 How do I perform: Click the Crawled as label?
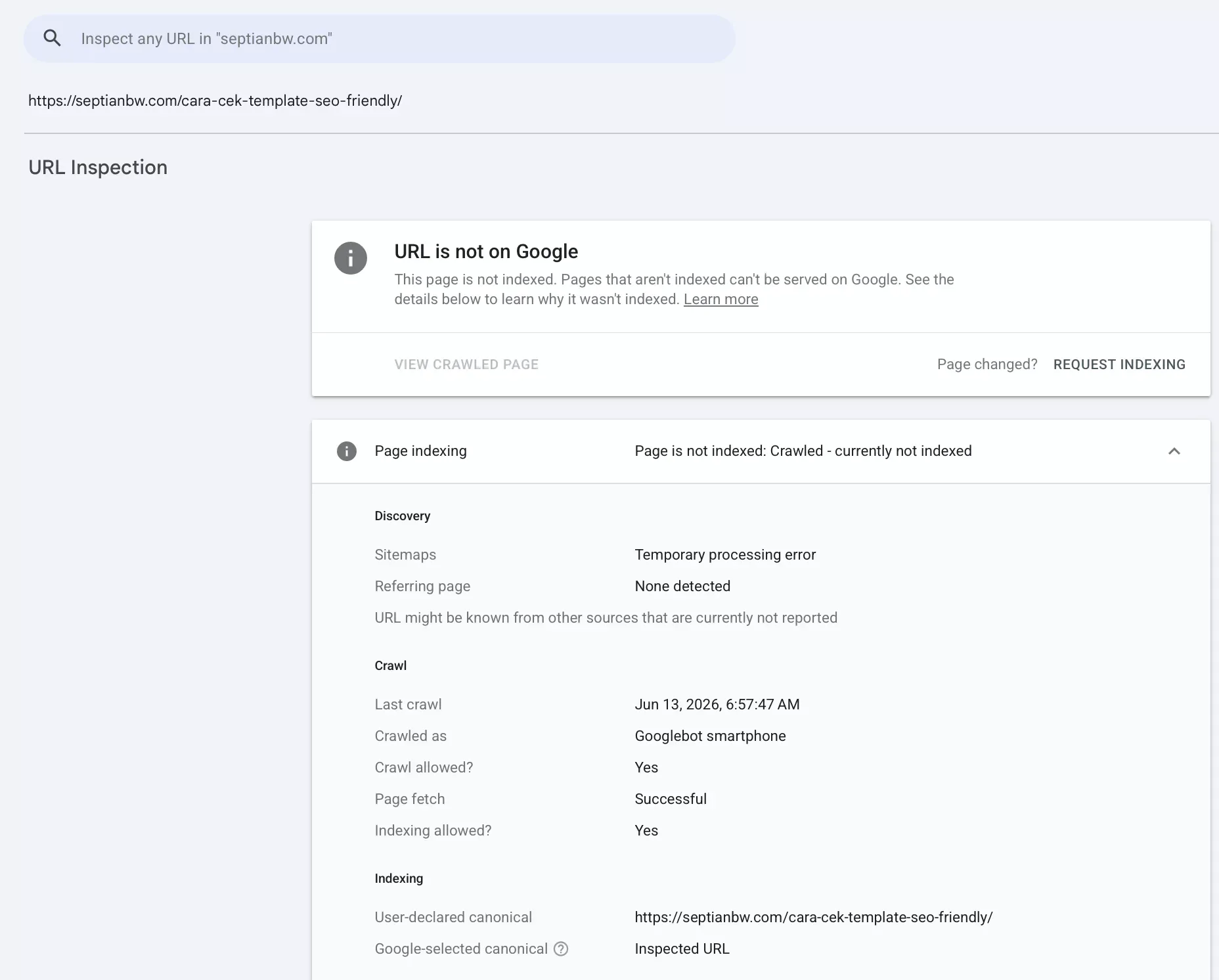(x=410, y=736)
